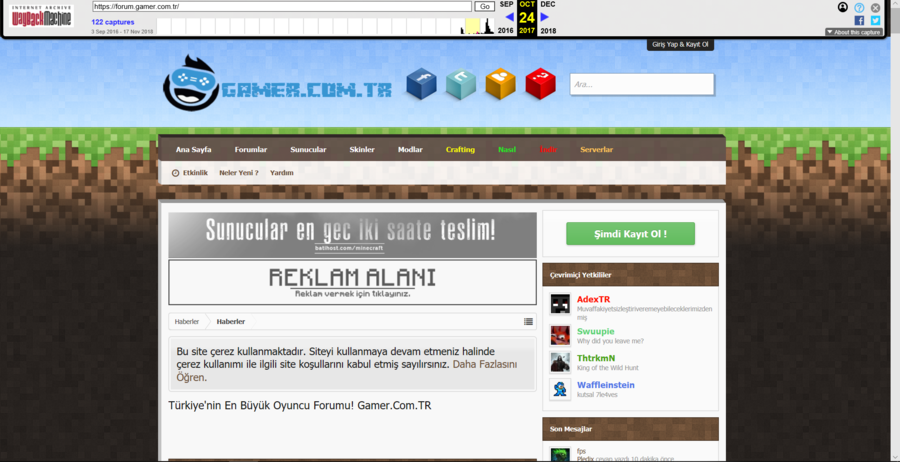Close the Wayback toolbar
This screenshot has width=900, height=462.
(875, 8)
